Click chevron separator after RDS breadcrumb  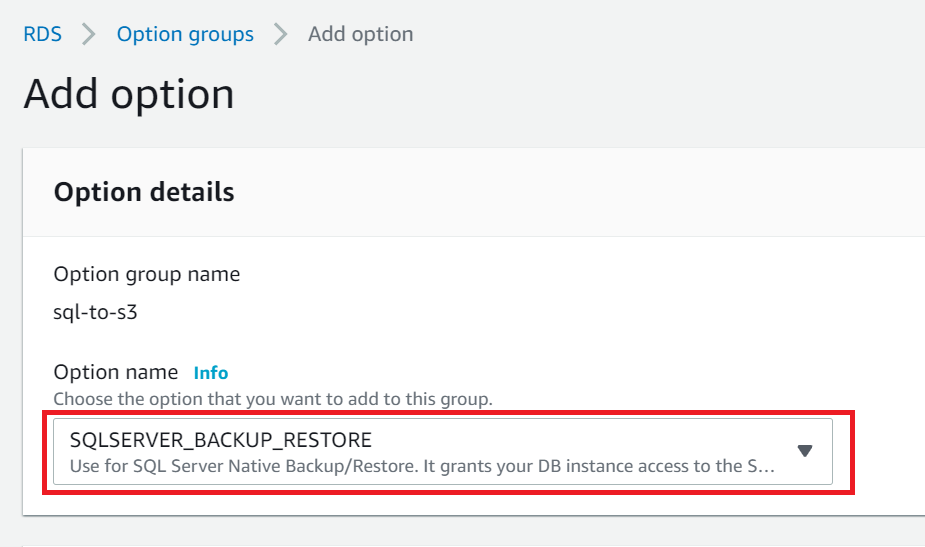tap(89, 34)
